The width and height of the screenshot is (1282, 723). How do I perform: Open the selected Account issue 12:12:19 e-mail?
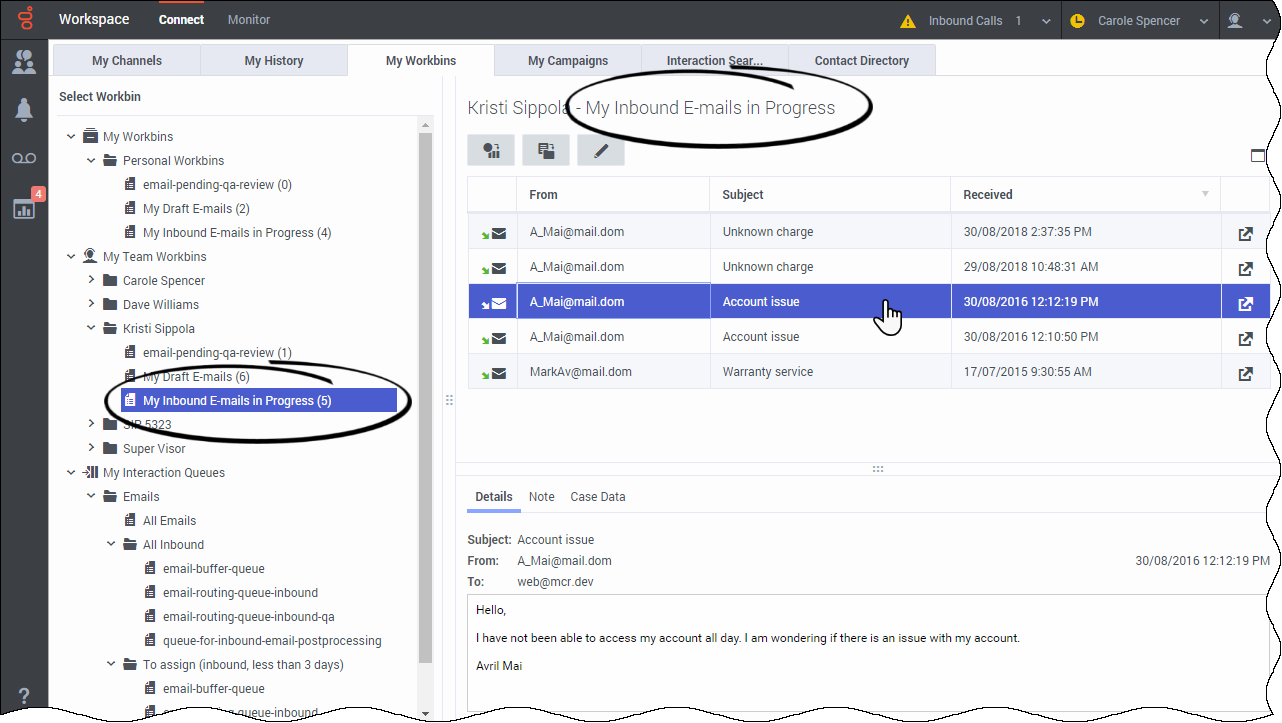tap(1245, 303)
